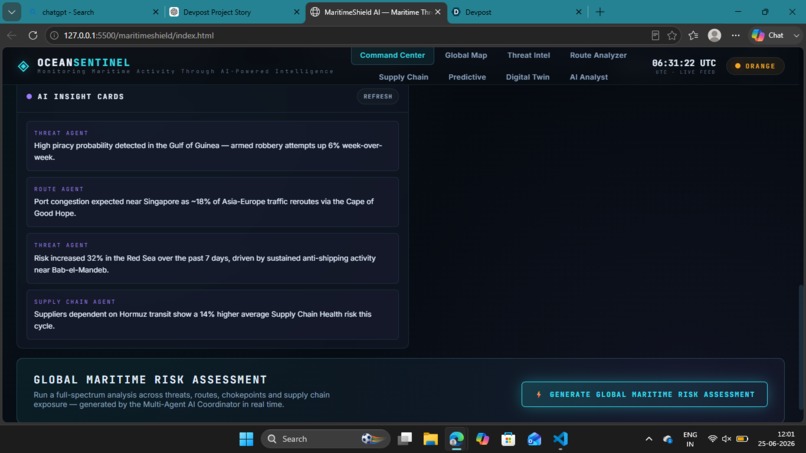Image resolution: width=806 pixels, height=453 pixels.
Task: Refresh the AI Insight Cards
Action: 378,97
